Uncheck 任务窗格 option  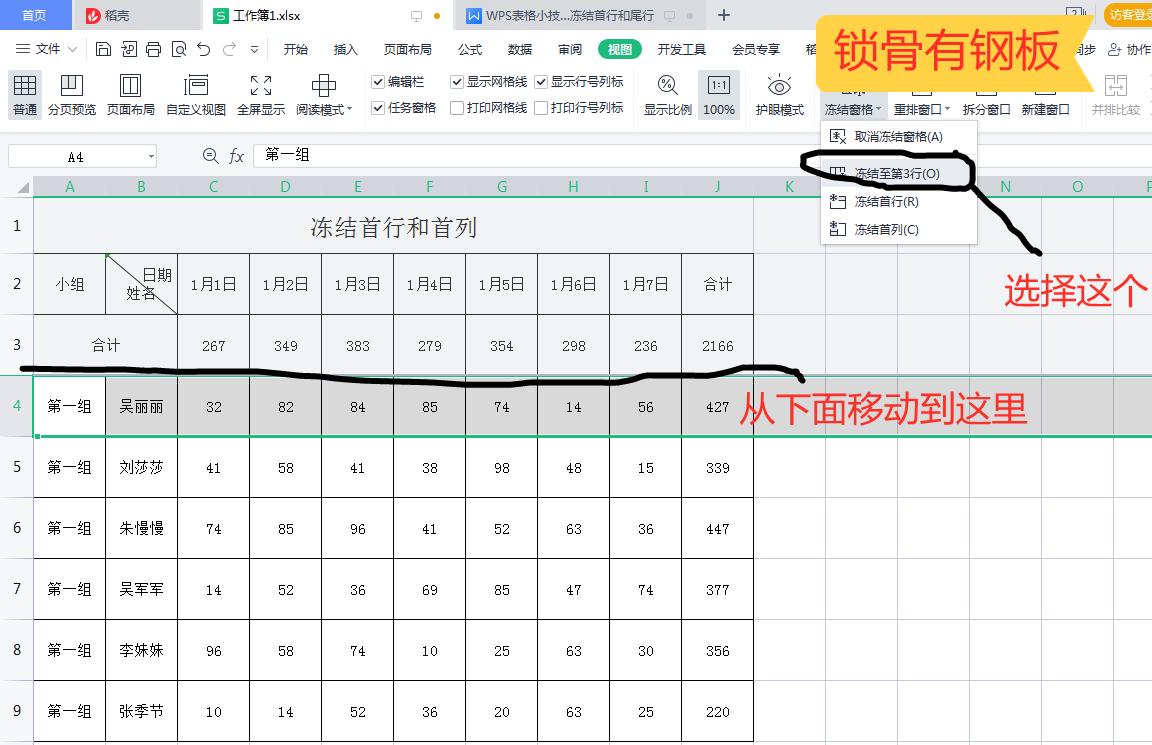(x=378, y=107)
